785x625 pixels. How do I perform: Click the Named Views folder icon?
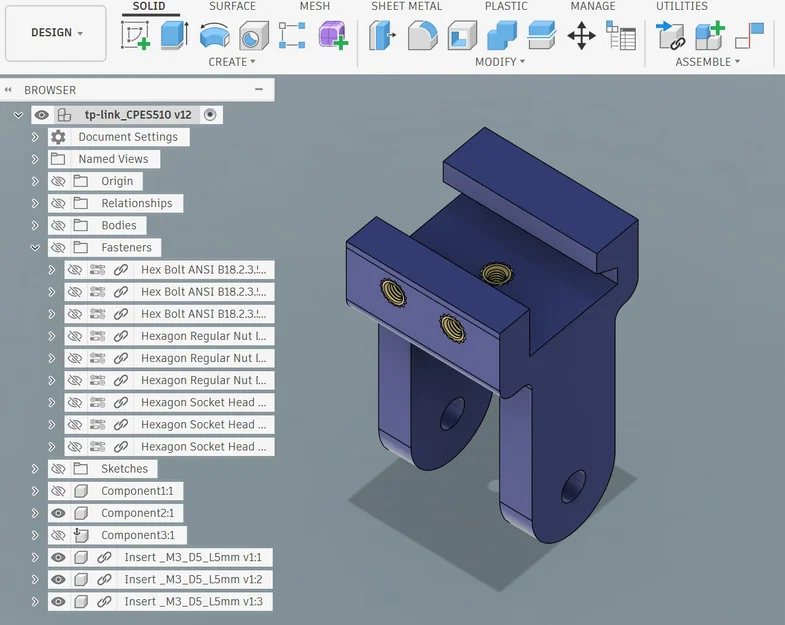point(58,159)
